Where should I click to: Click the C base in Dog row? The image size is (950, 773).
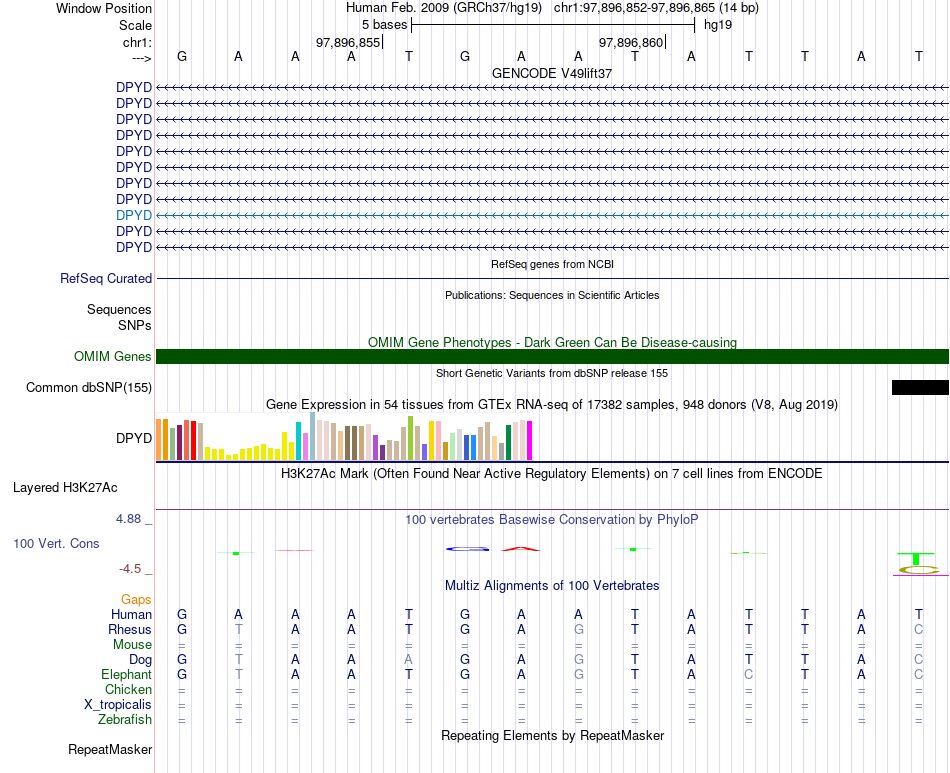[918, 660]
